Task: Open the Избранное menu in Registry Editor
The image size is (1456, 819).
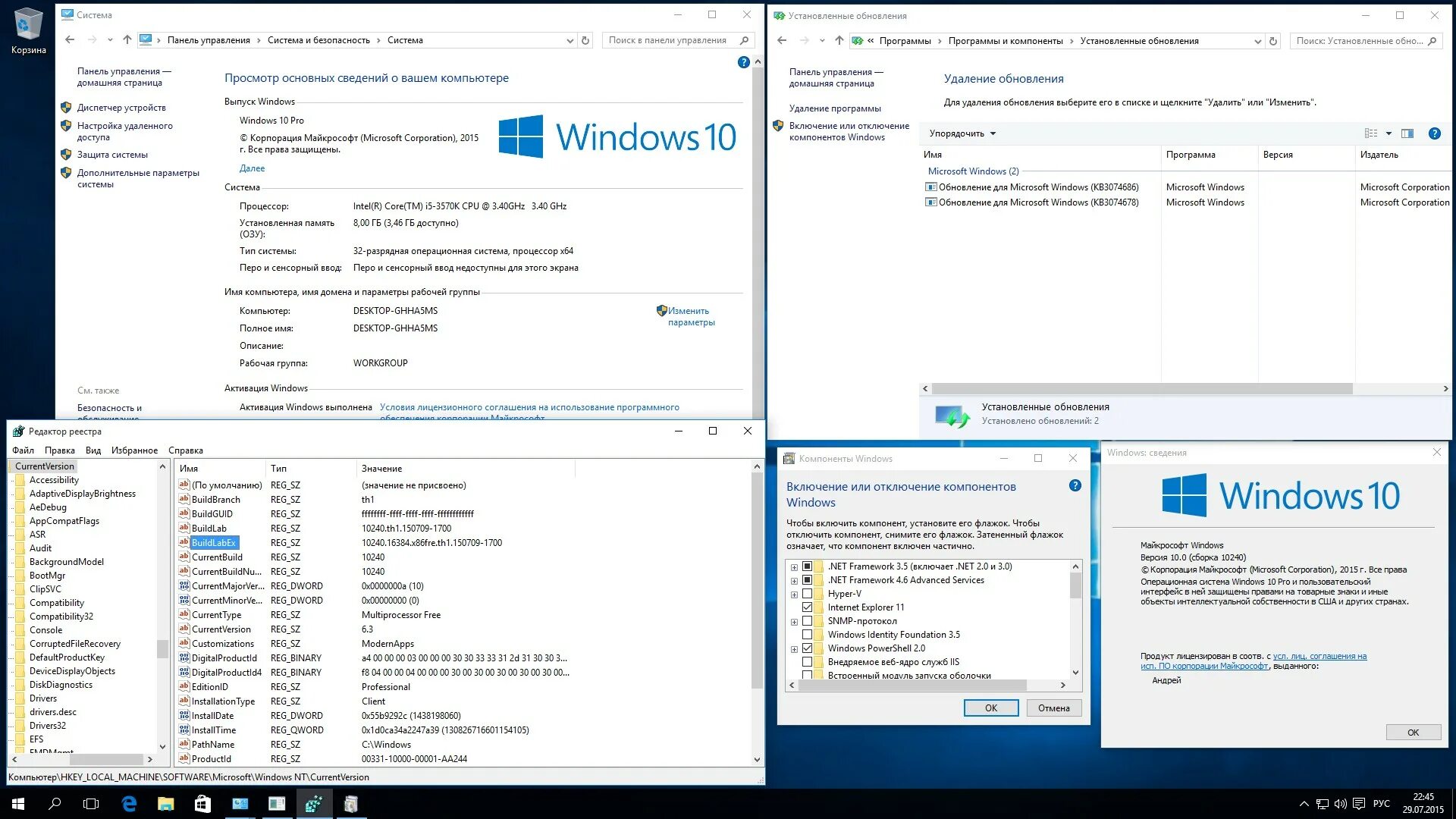Action: click(x=134, y=450)
